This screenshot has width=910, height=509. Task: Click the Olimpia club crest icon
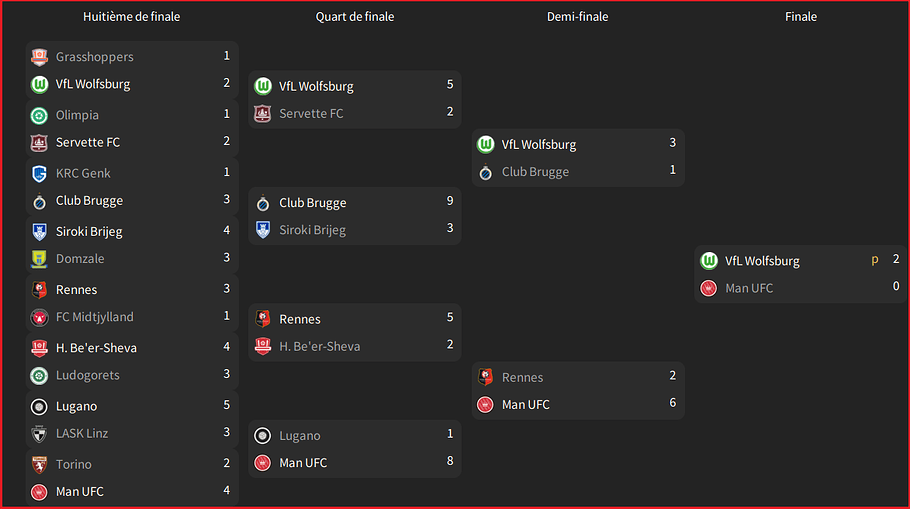(x=39, y=115)
